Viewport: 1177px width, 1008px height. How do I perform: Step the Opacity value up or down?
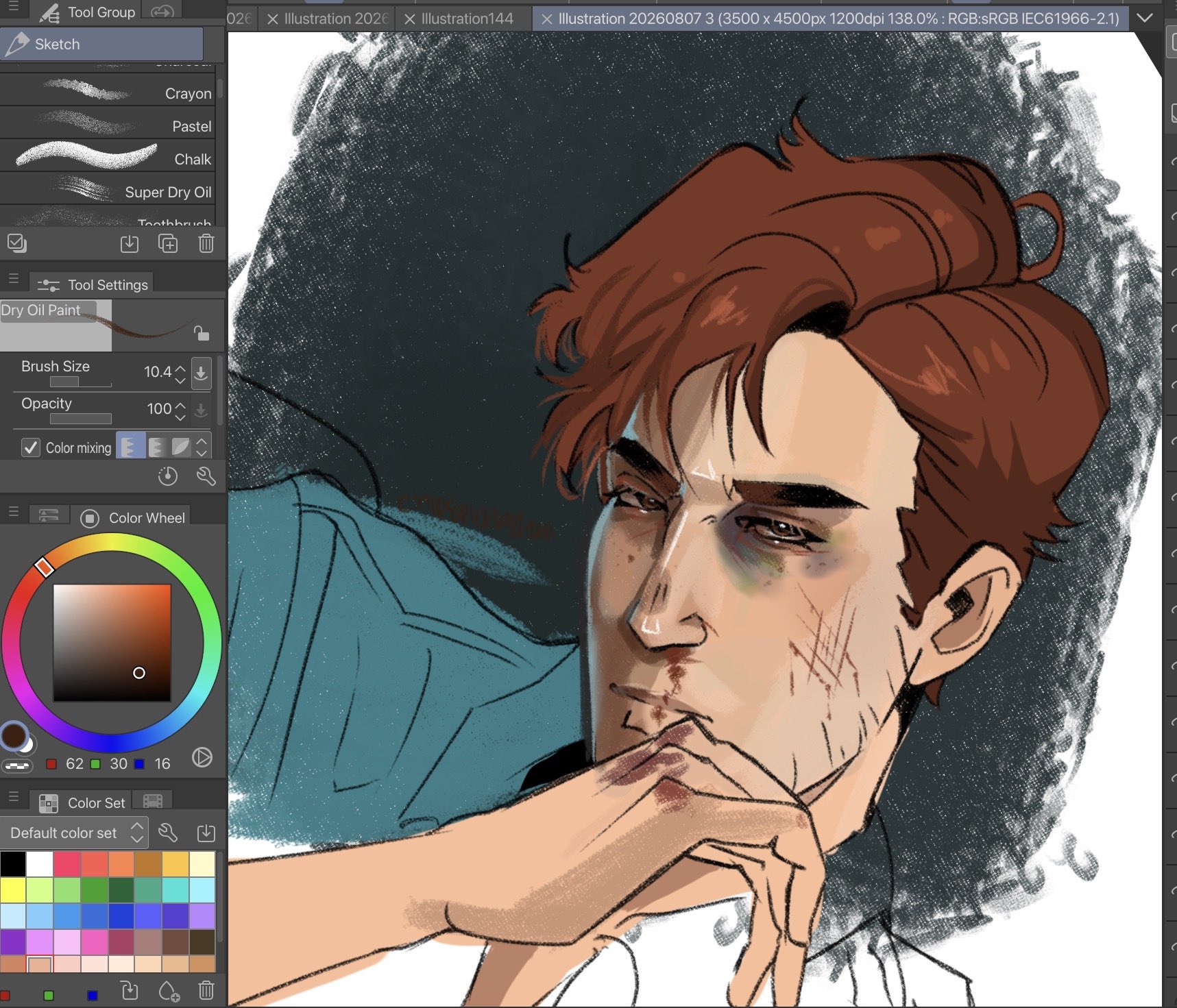coord(180,410)
